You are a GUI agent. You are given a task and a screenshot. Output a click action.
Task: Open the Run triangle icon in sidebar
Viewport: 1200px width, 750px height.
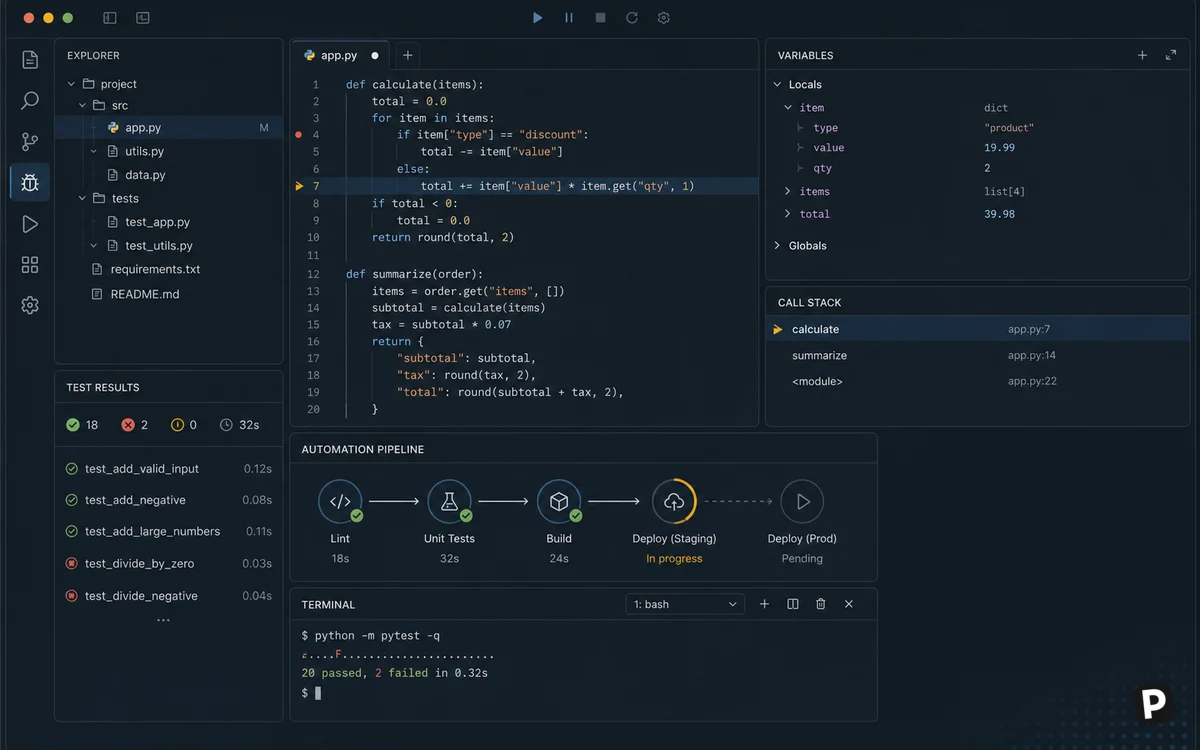[30, 224]
